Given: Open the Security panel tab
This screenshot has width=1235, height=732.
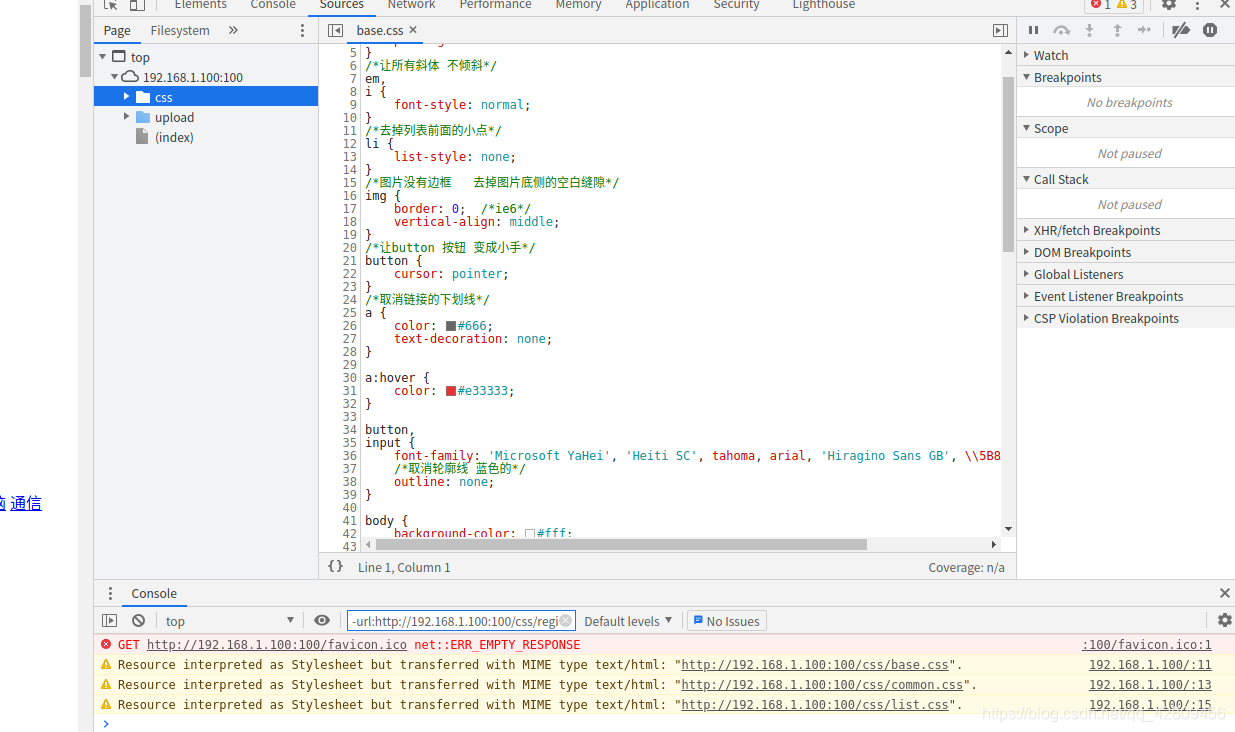Looking at the screenshot, I should pyautogui.click(x=736, y=5).
